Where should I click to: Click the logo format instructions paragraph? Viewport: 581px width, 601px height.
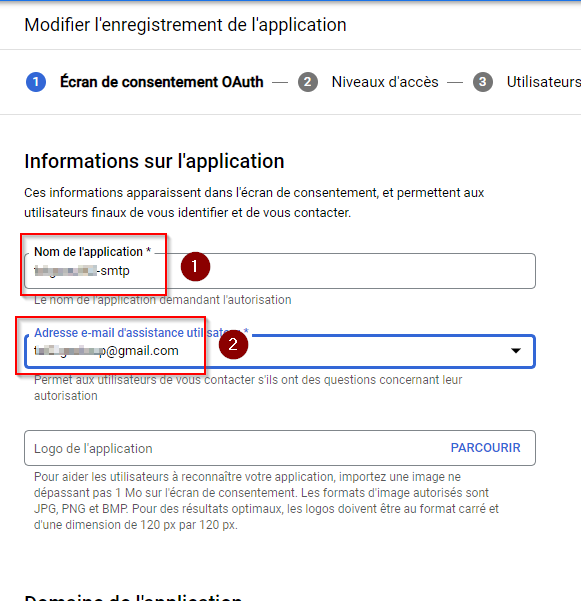click(266, 501)
